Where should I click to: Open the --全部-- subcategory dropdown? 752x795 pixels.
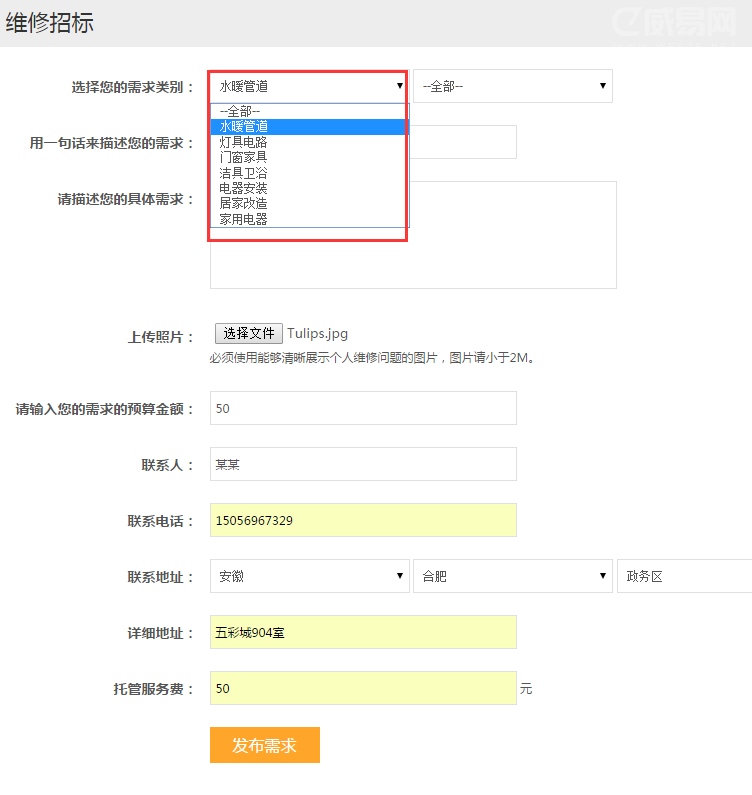click(x=512, y=86)
